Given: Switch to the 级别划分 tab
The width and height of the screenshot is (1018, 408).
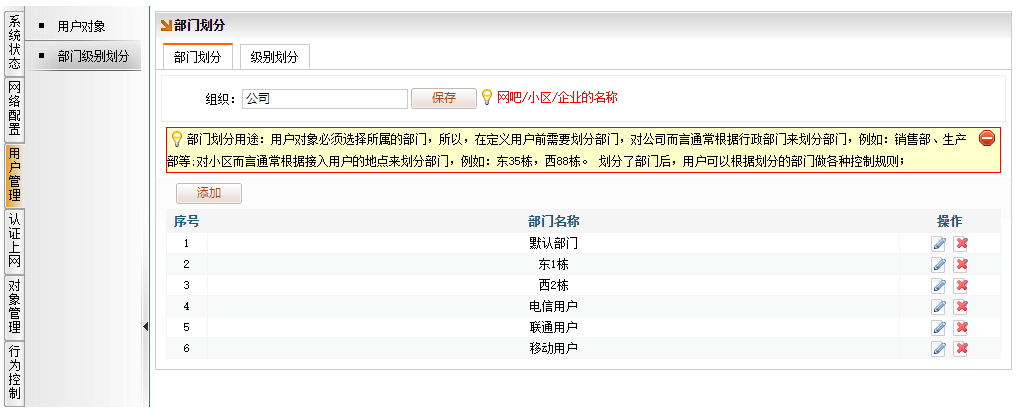Looking at the screenshot, I should coord(274,57).
